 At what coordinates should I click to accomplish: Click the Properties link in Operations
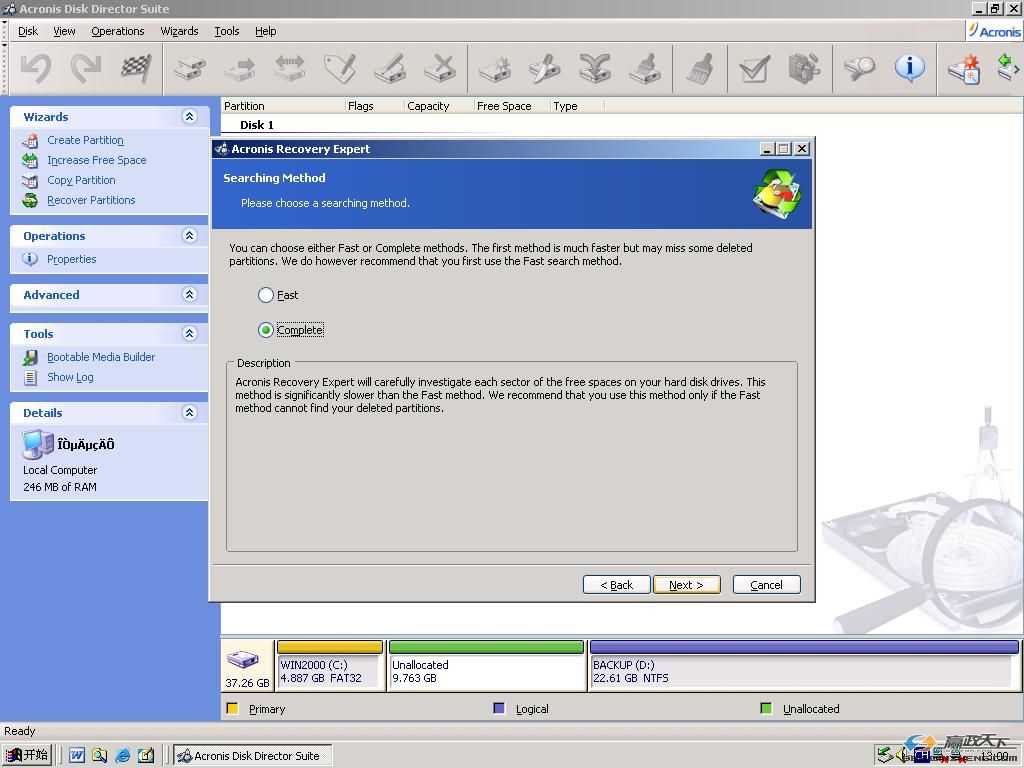click(x=72, y=259)
